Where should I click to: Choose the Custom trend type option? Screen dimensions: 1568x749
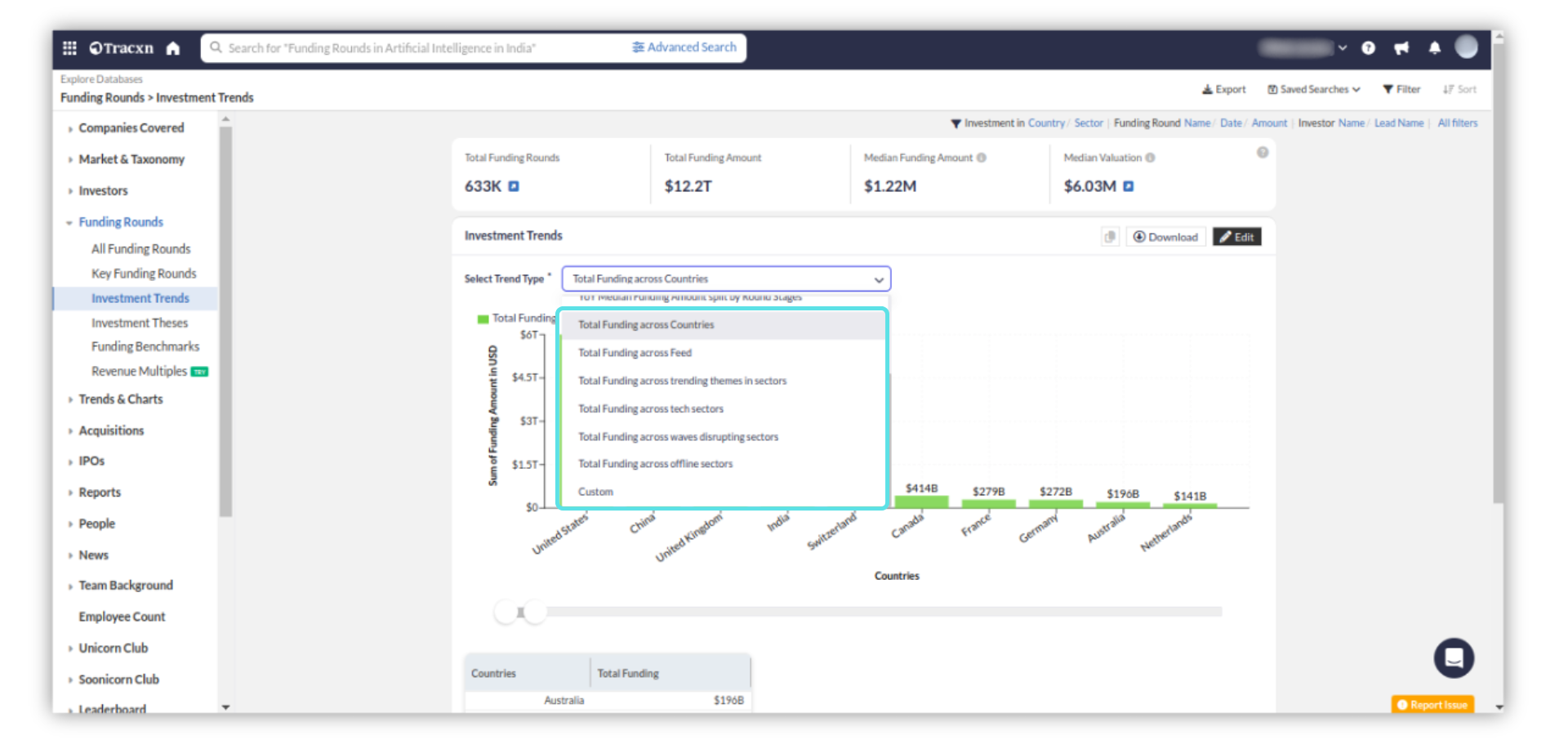click(x=595, y=492)
